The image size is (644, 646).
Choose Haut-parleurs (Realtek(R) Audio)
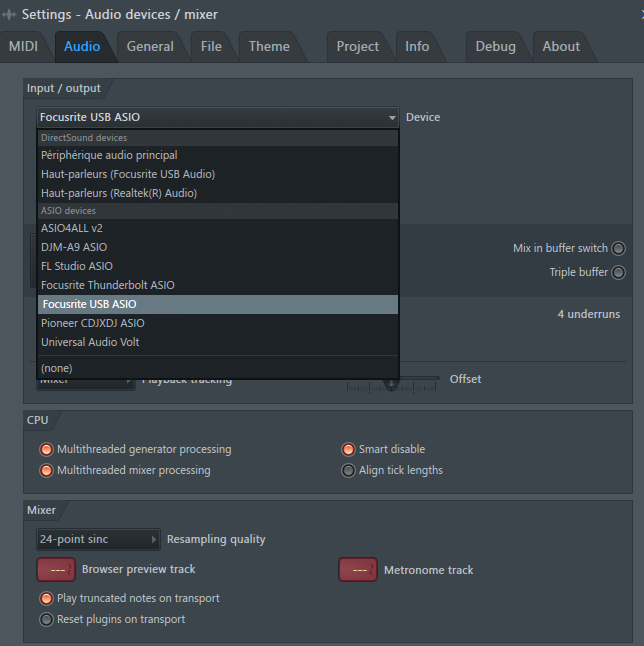[x=218, y=193]
